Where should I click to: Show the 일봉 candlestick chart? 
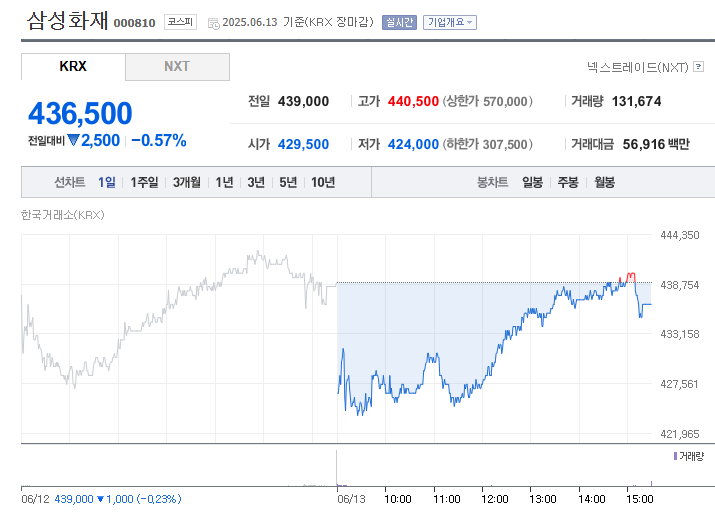pos(532,182)
